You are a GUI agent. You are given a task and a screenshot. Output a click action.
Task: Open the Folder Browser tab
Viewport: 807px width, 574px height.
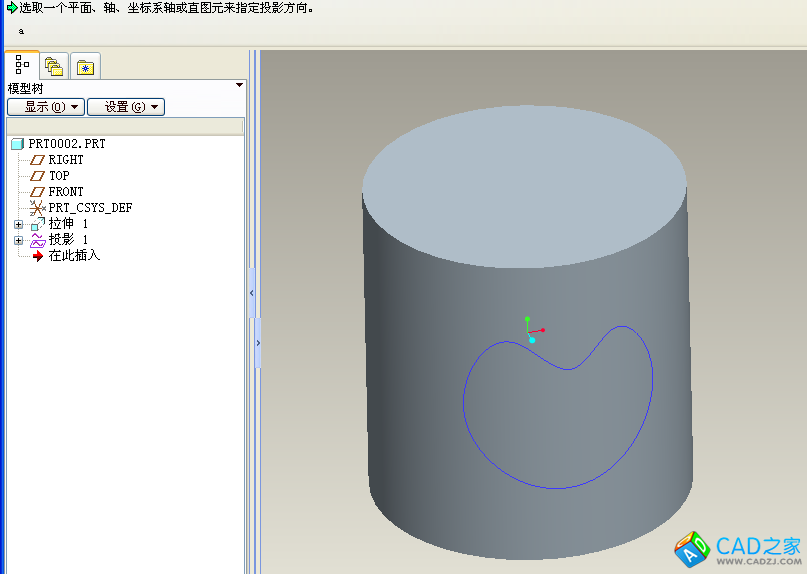(x=54, y=67)
